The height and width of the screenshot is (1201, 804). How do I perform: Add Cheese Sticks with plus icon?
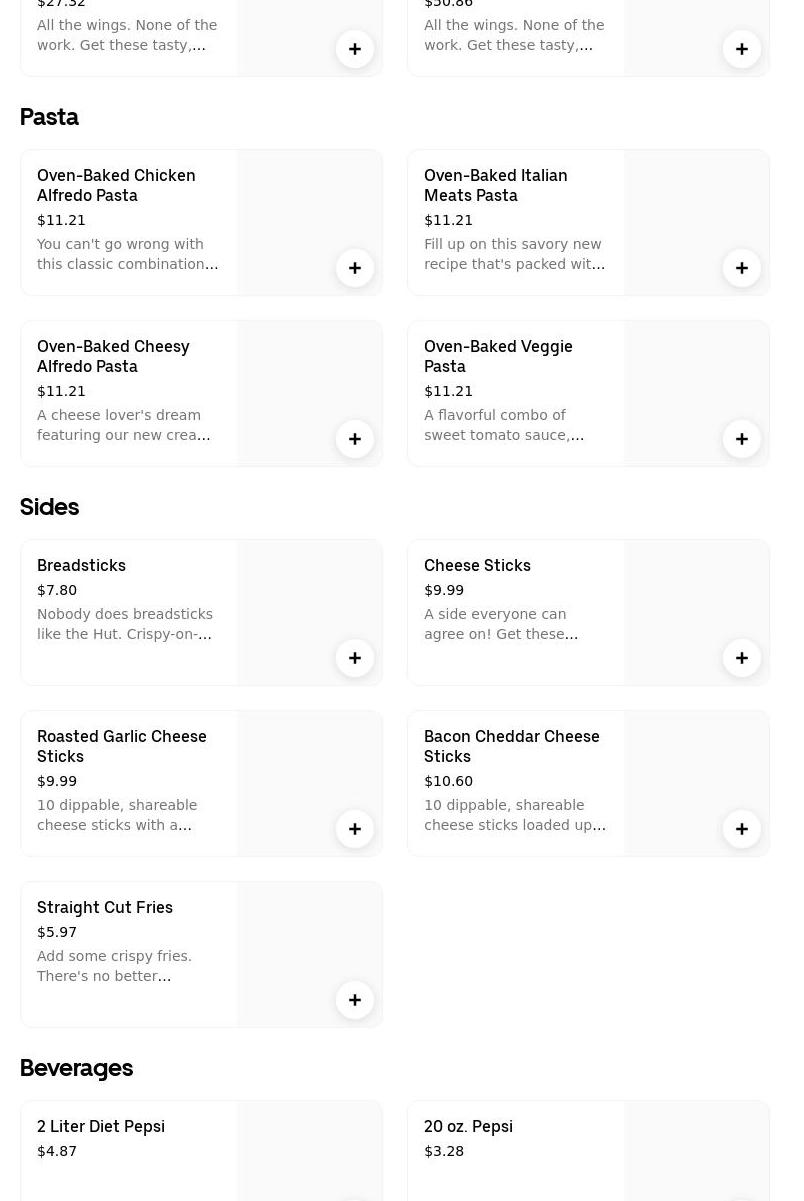click(742, 658)
